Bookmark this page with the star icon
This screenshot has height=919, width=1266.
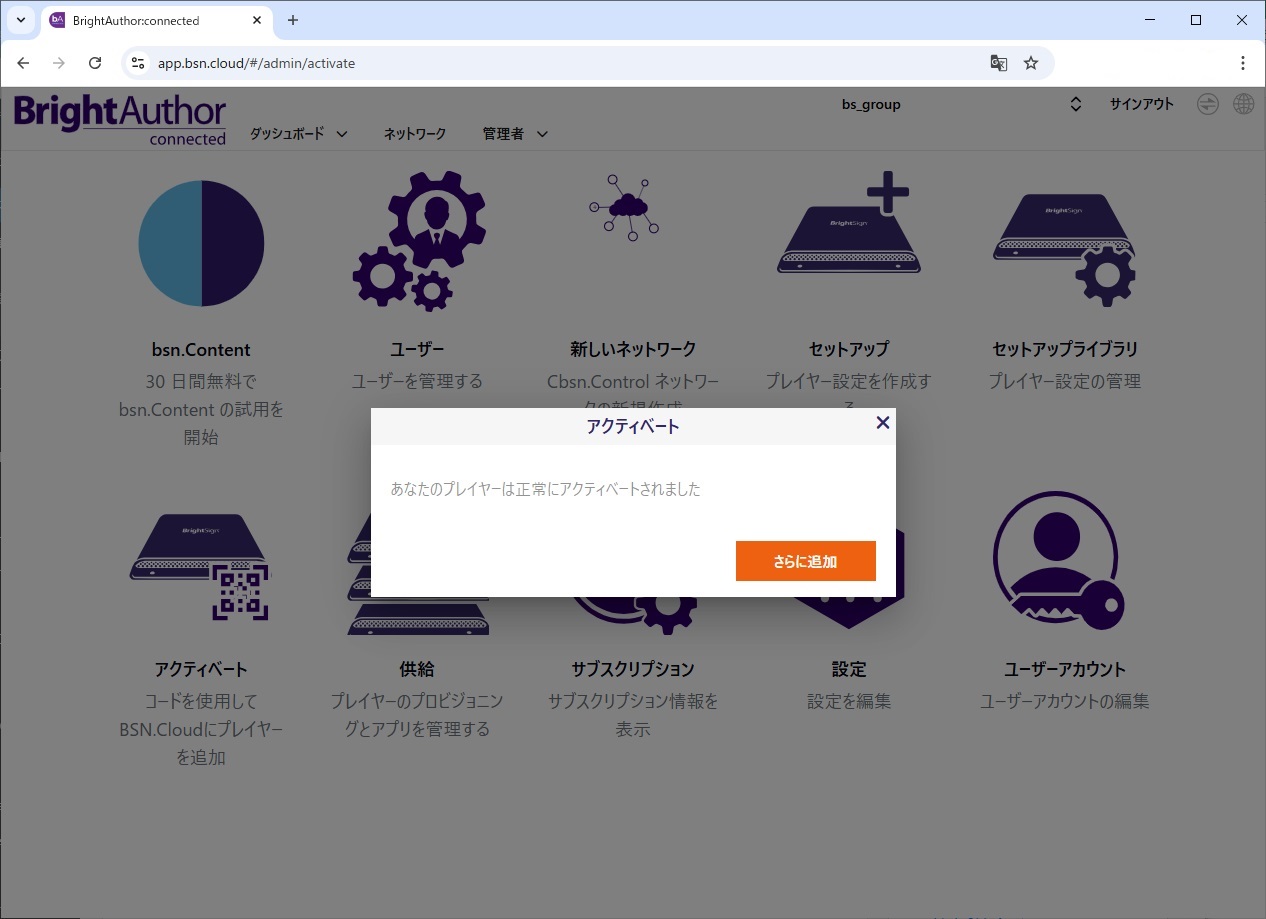pyautogui.click(x=1031, y=63)
